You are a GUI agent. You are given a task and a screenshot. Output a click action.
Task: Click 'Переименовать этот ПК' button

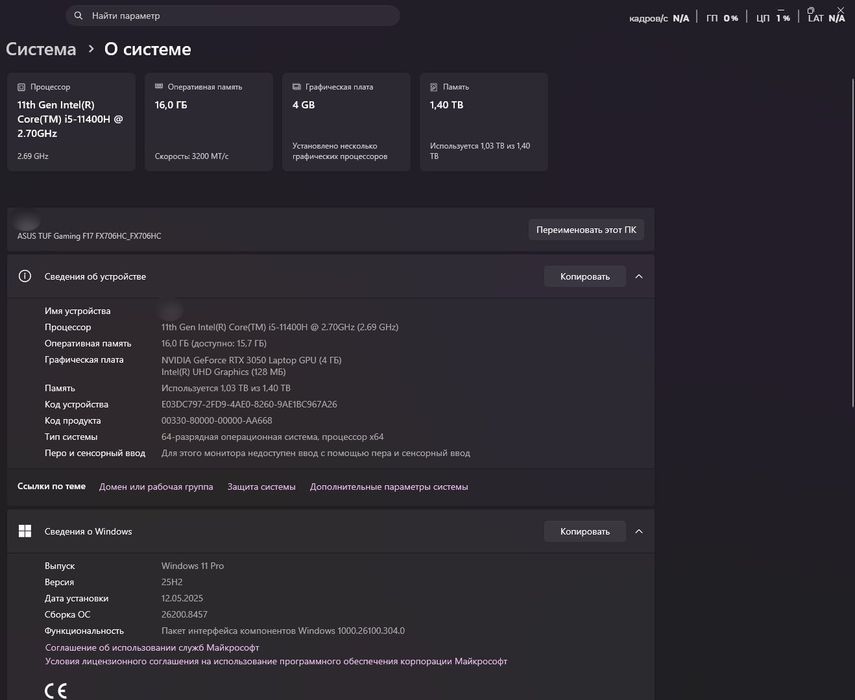586,230
